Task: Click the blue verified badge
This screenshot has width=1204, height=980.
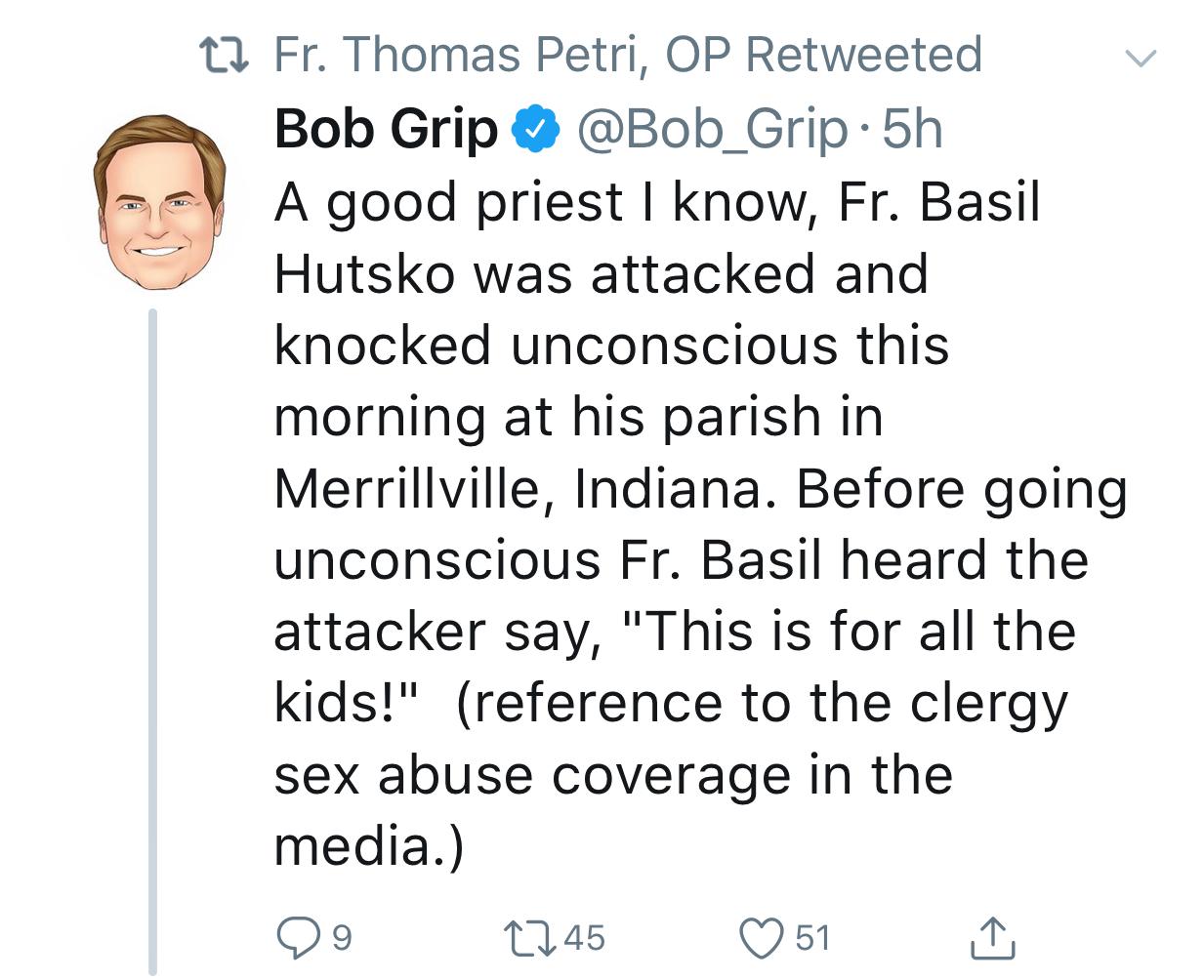Action: pyautogui.click(x=536, y=129)
